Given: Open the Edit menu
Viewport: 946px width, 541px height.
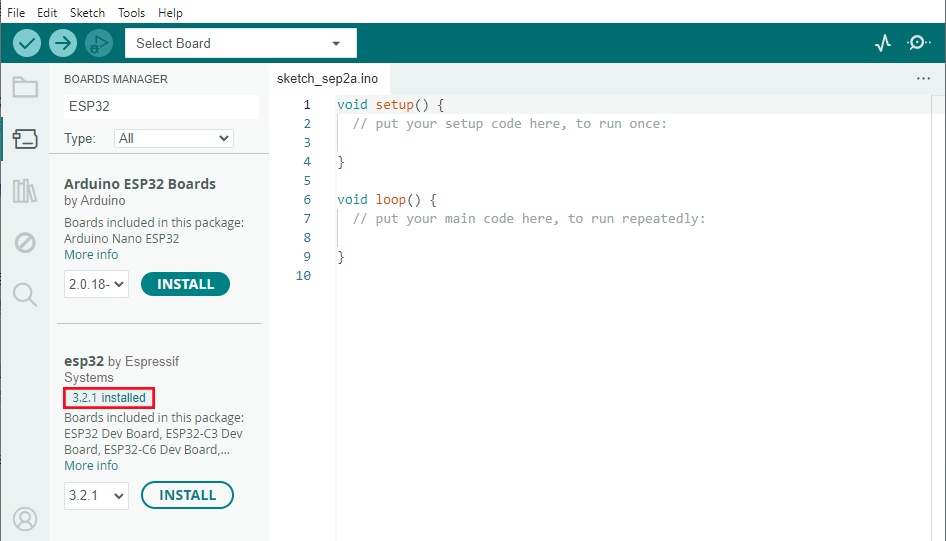Looking at the screenshot, I should (47, 13).
